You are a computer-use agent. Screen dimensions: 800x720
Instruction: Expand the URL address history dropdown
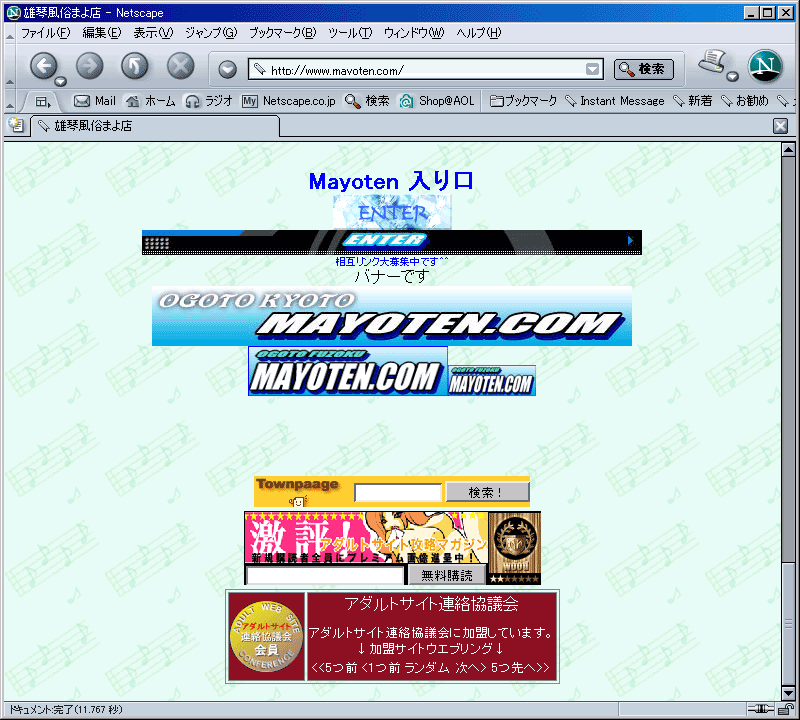(592, 69)
